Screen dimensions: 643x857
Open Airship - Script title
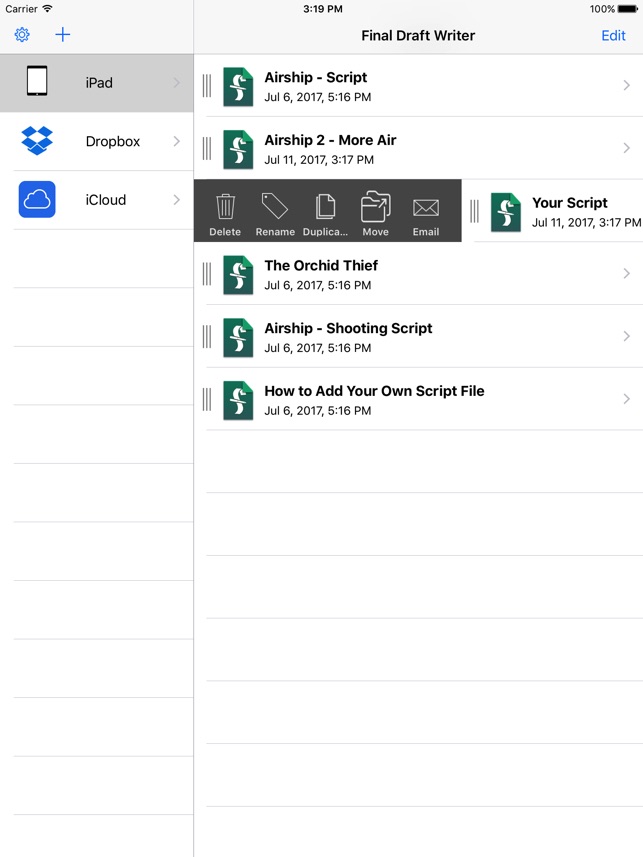point(316,78)
